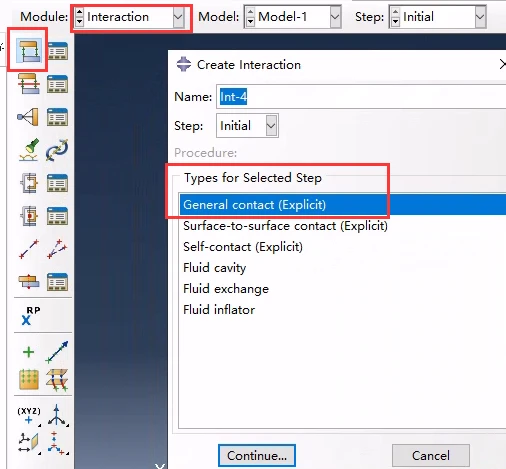
Task: Select the Create Interaction Property tool
Action: pyautogui.click(x=29, y=83)
